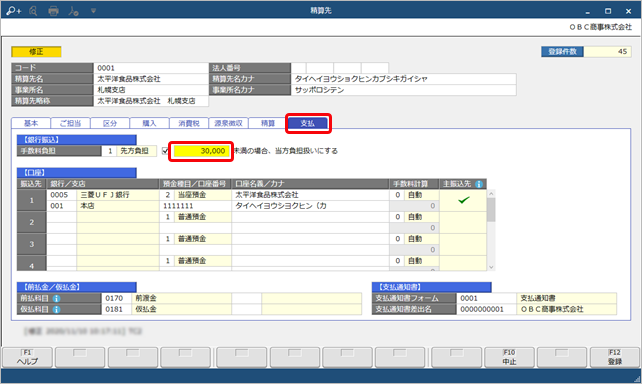
Task: Open the 購入 tab
Action: tap(149, 123)
